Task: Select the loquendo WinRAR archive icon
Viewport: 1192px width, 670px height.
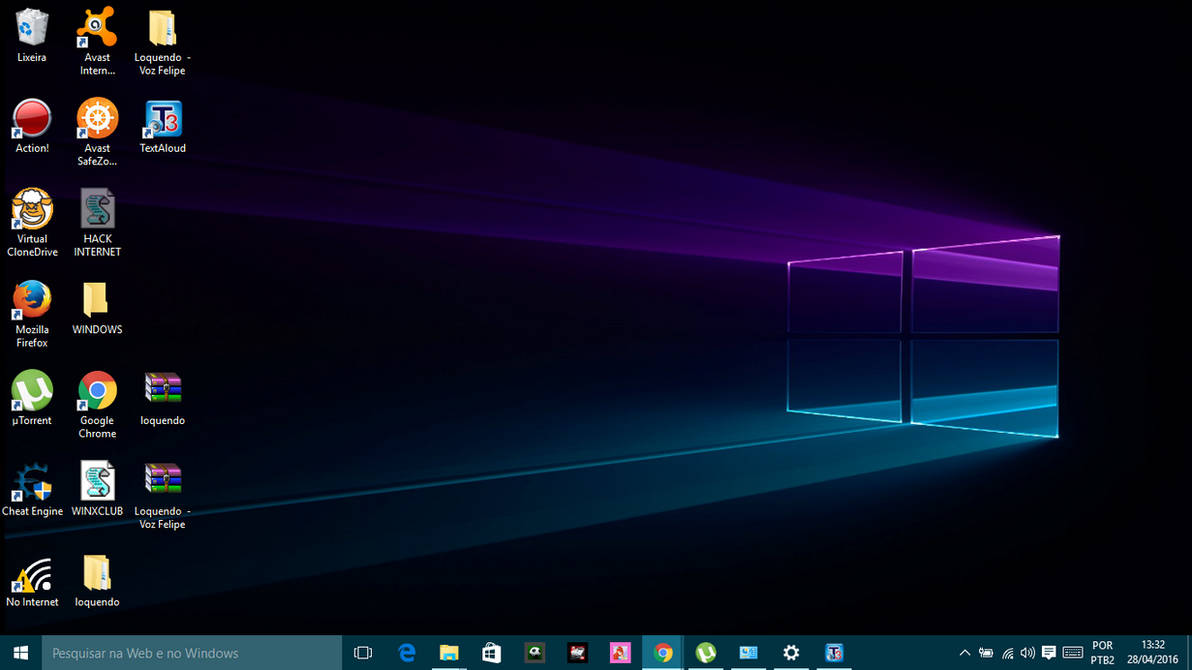Action: (x=162, y=399)
